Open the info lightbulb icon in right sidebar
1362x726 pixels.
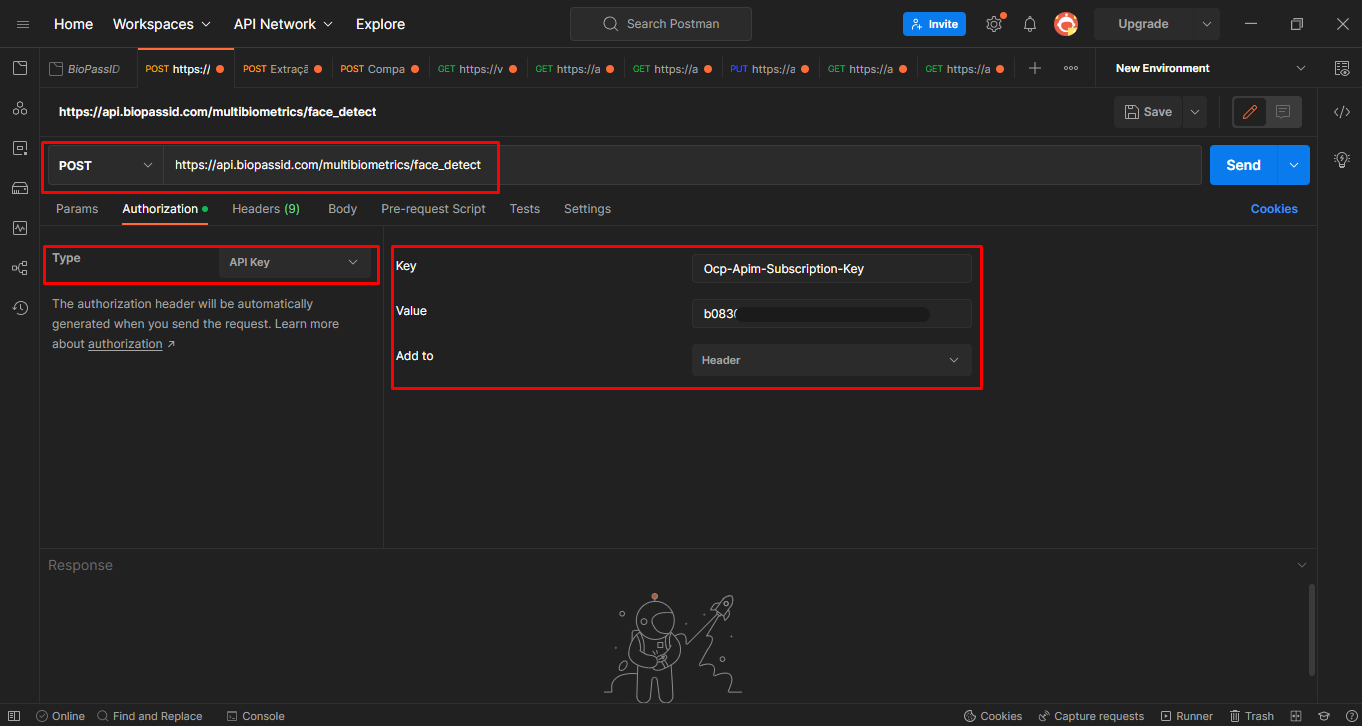tap(1342, 159)
